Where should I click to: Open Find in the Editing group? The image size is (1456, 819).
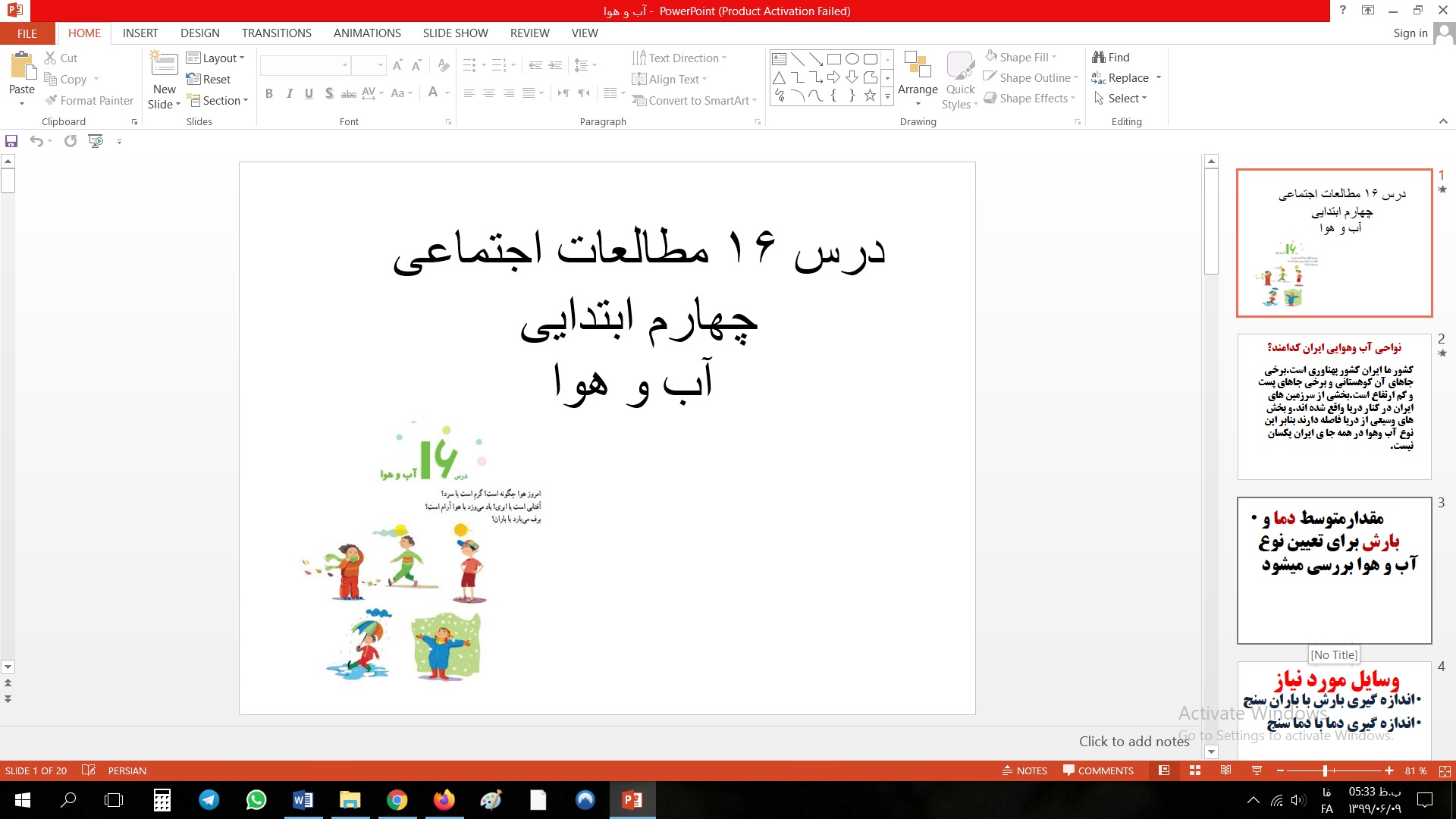[1112, 57]
